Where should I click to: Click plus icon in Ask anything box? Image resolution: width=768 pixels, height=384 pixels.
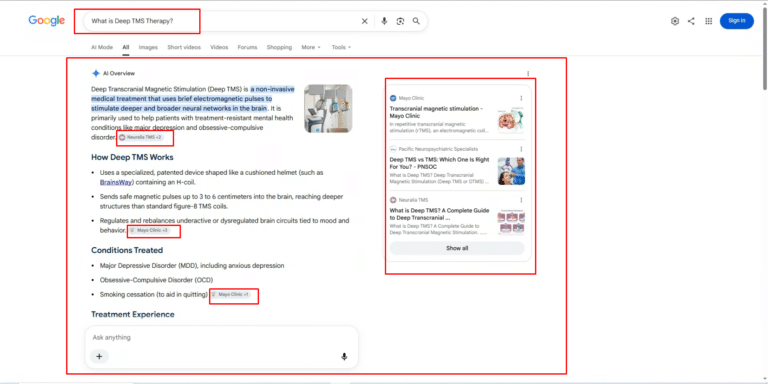click(99, 357)
